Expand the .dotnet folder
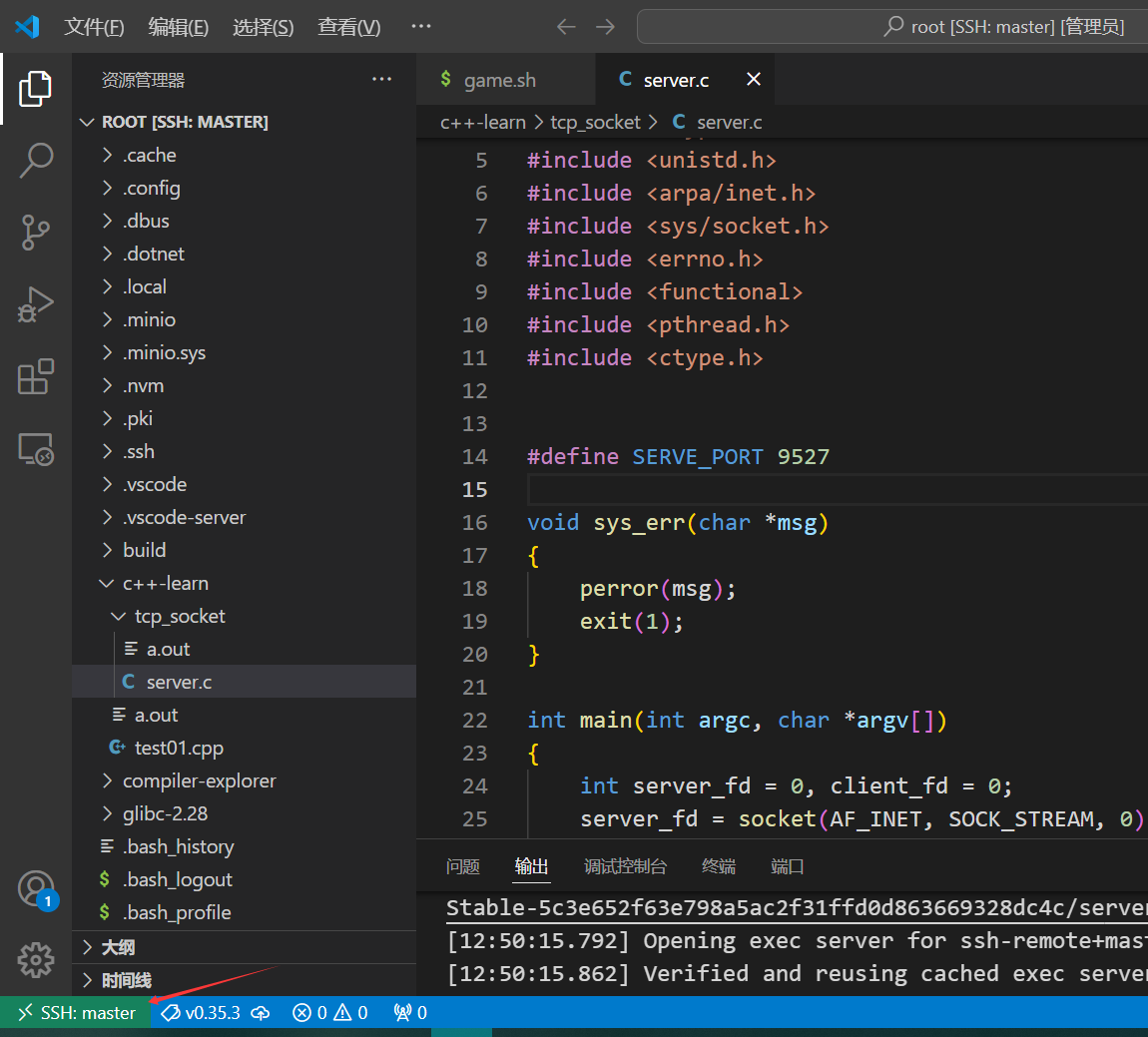This screenshot has width=1148, height=1037. tap(244, 254)
